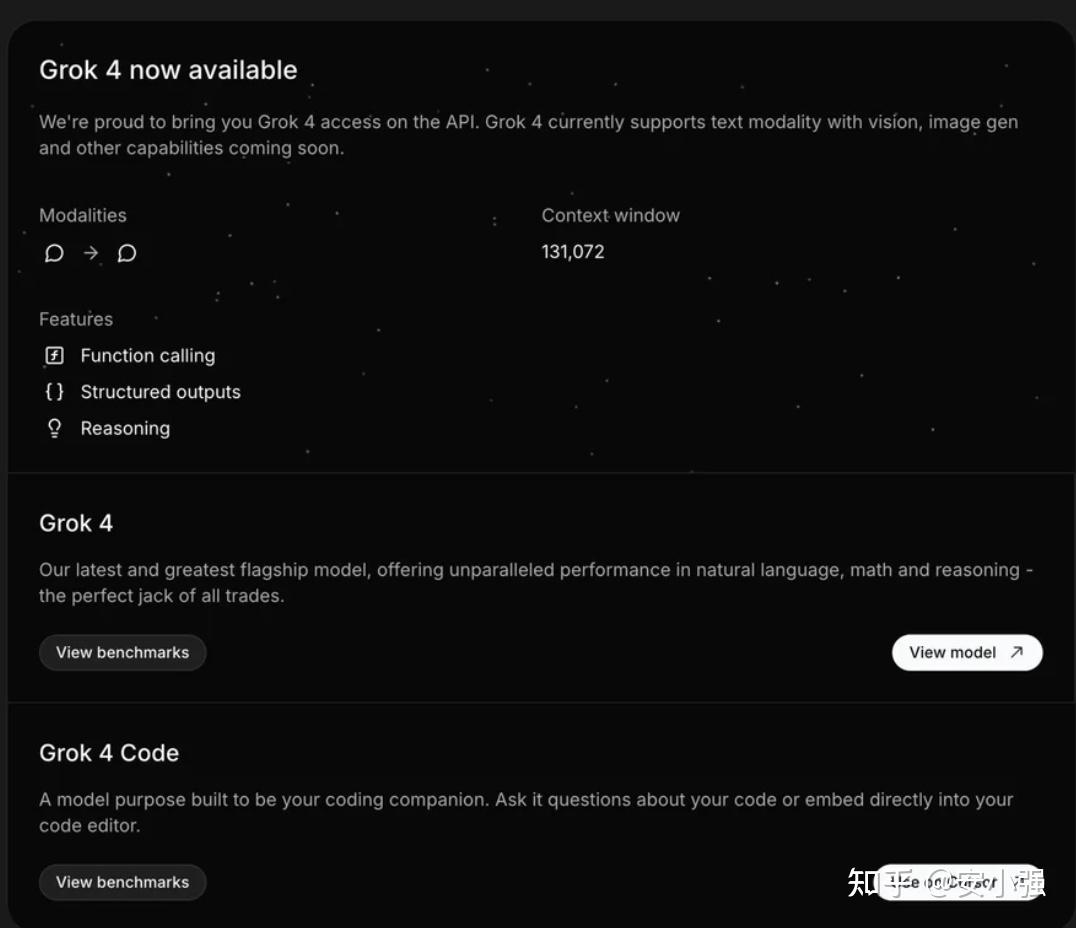Click the Grok 4 now available heading
This screenshot has height=928, width=1076.
click(168, 70)
